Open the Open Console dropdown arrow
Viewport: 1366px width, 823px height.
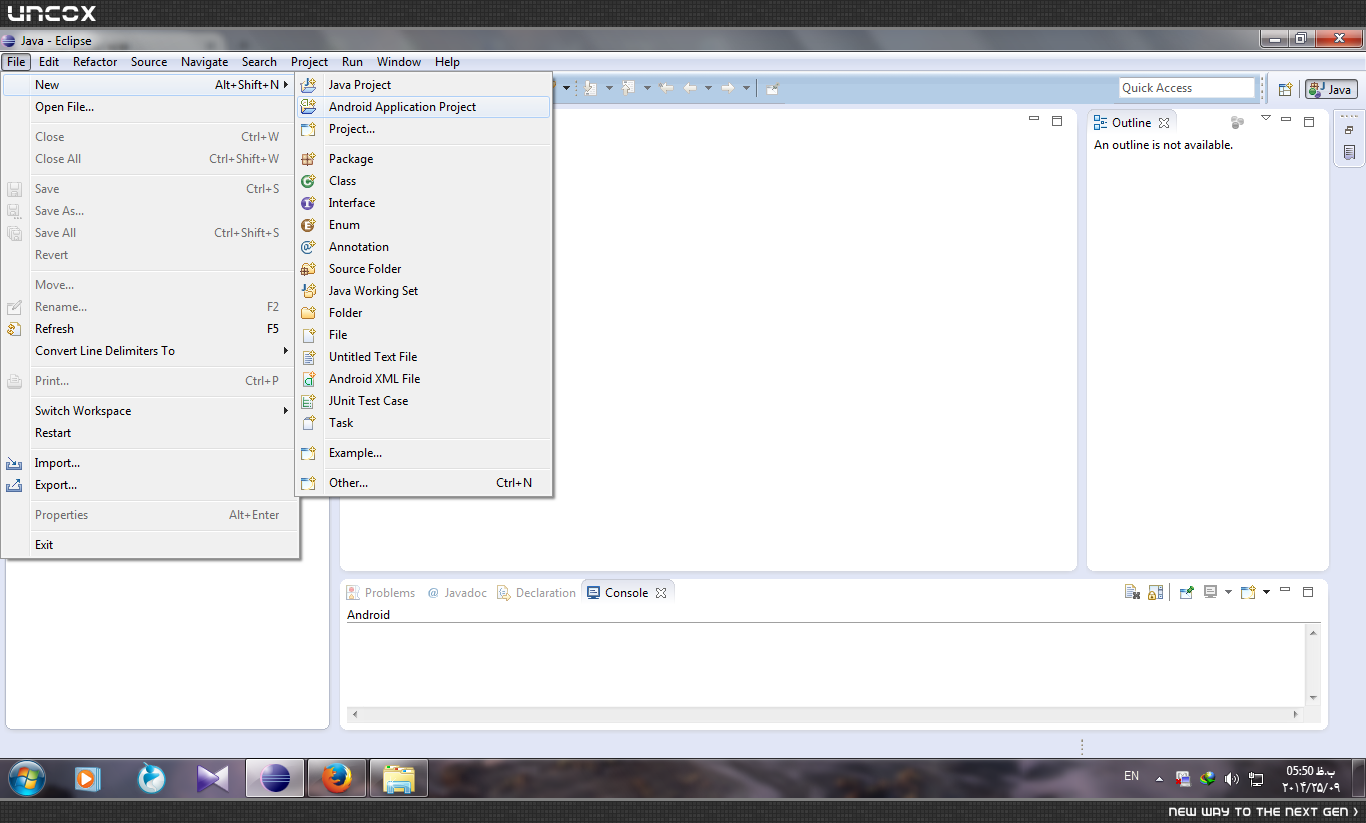click(1266, 592)
